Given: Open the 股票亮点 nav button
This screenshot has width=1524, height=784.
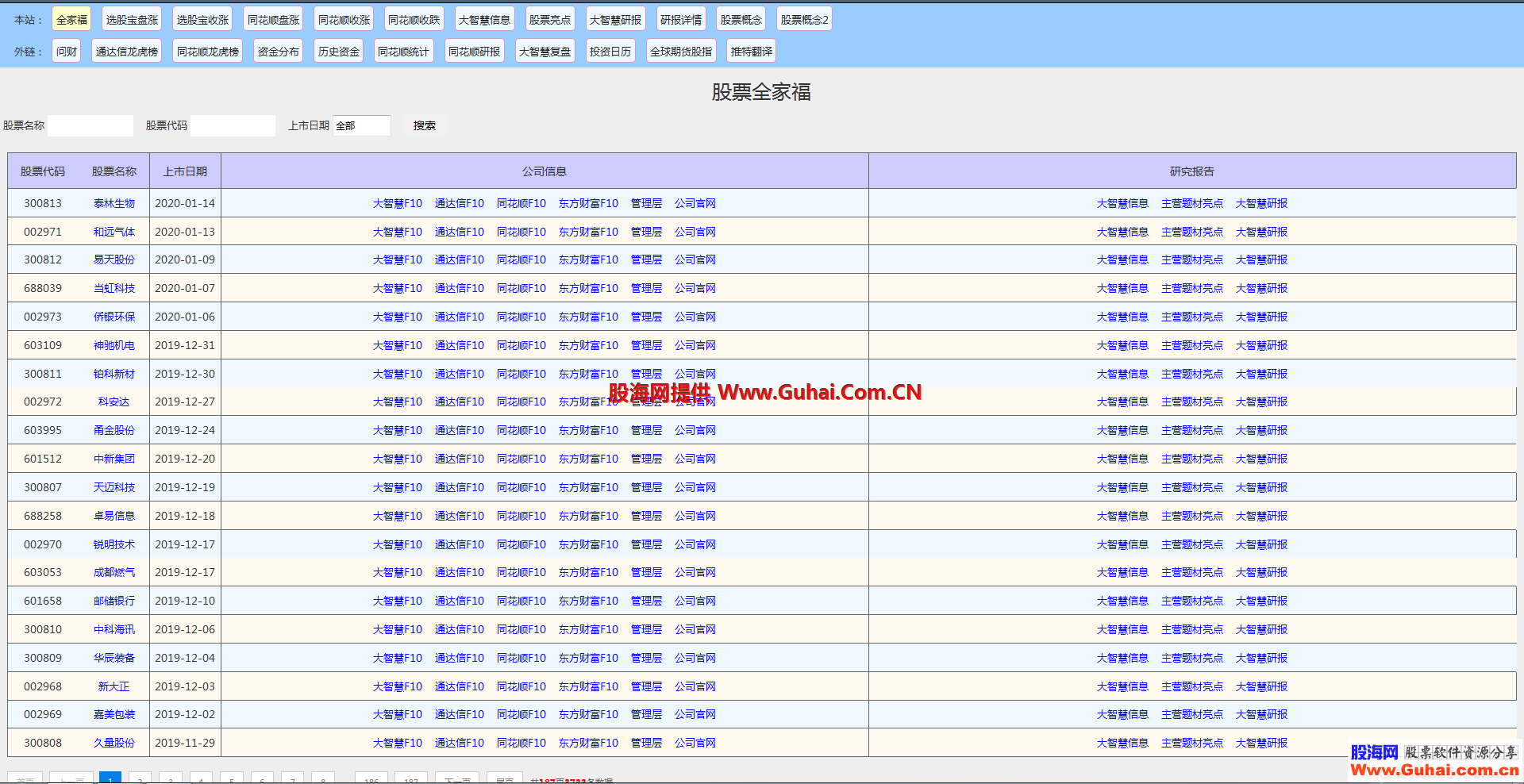Looking at the screenshot, I should click(550, 20).
